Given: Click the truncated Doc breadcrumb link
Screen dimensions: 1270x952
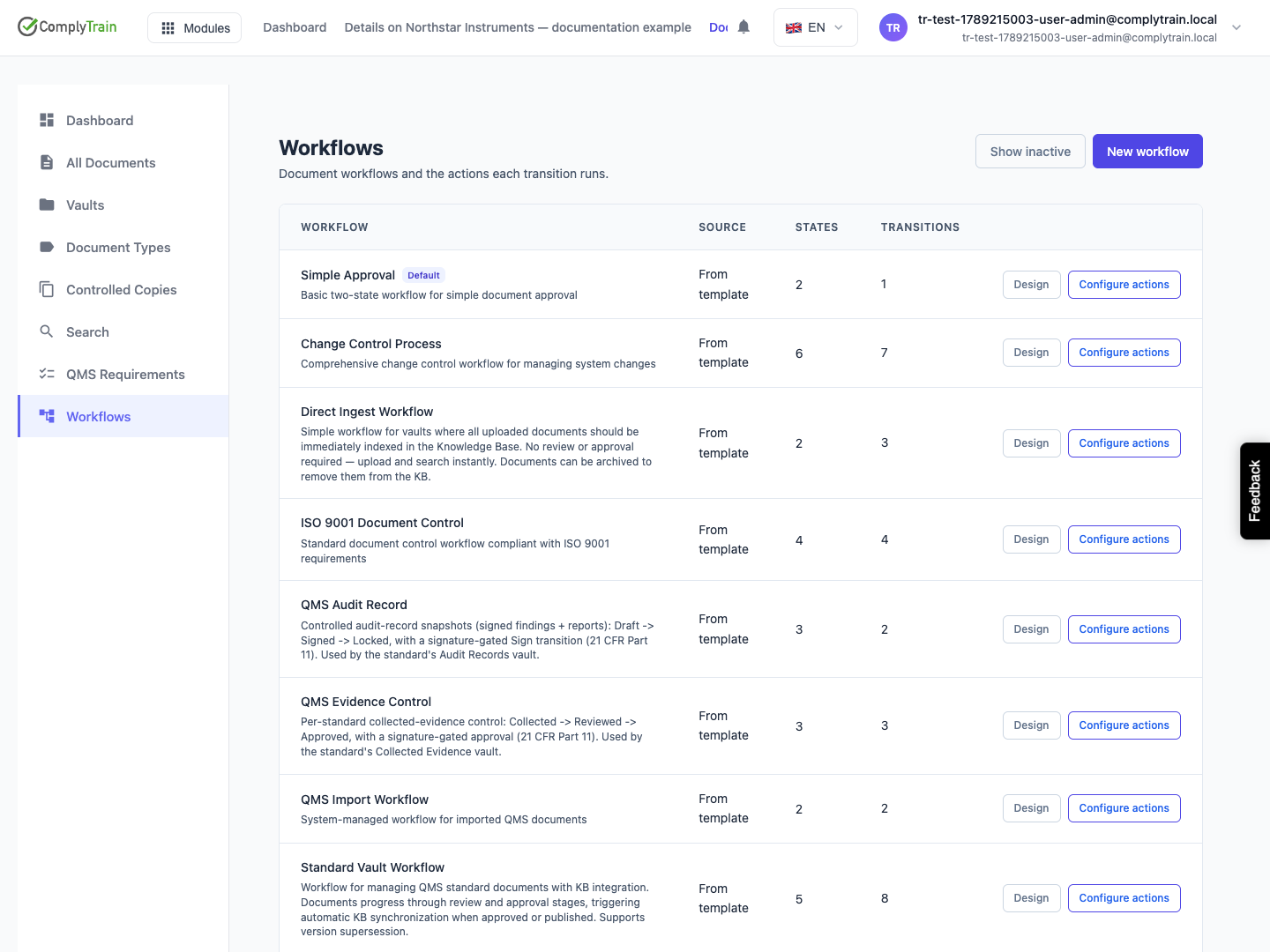Looking at the screenshot, I should click(x=718, y=27).
